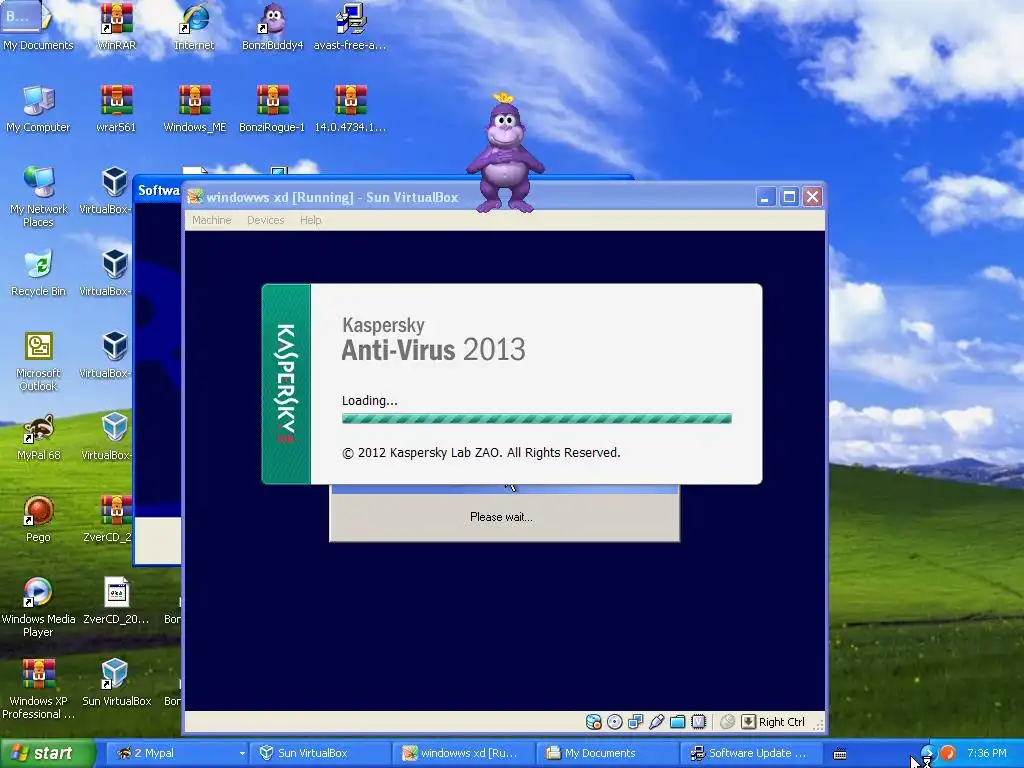
Task: Open the Help menu in VirtualBox
Action: (x=311, y=220)
